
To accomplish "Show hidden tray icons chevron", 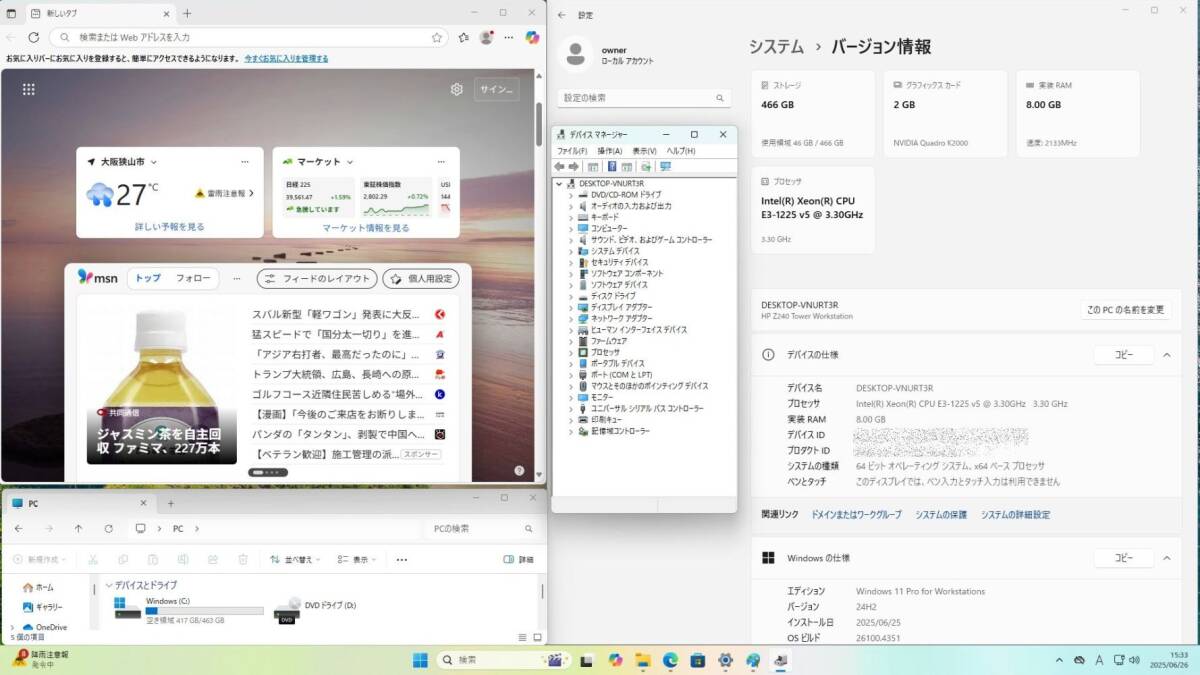I will 1059,660.
